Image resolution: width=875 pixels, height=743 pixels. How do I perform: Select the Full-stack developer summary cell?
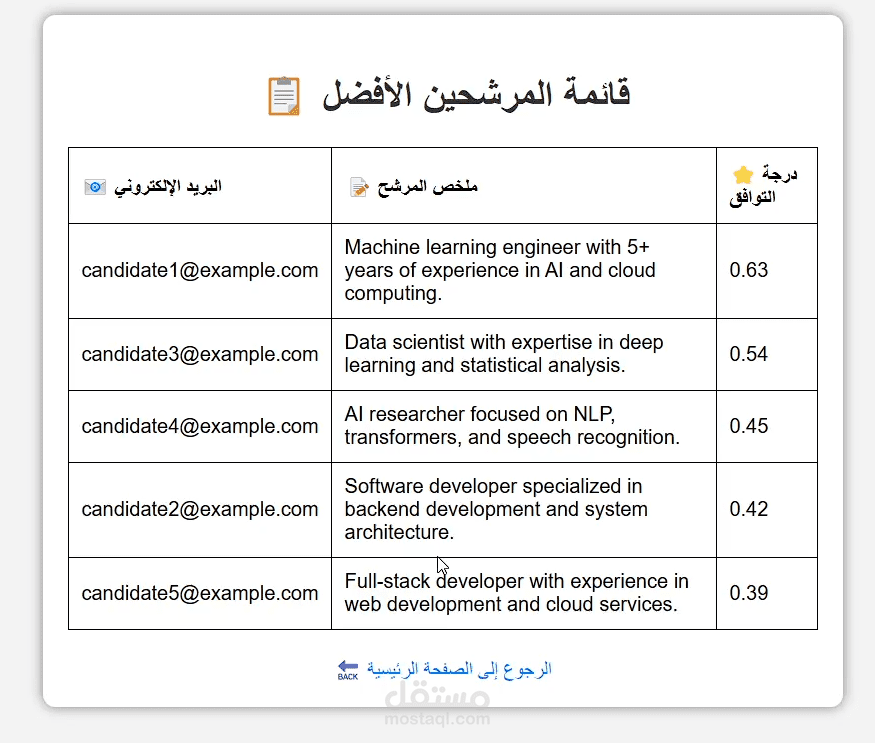516,593
